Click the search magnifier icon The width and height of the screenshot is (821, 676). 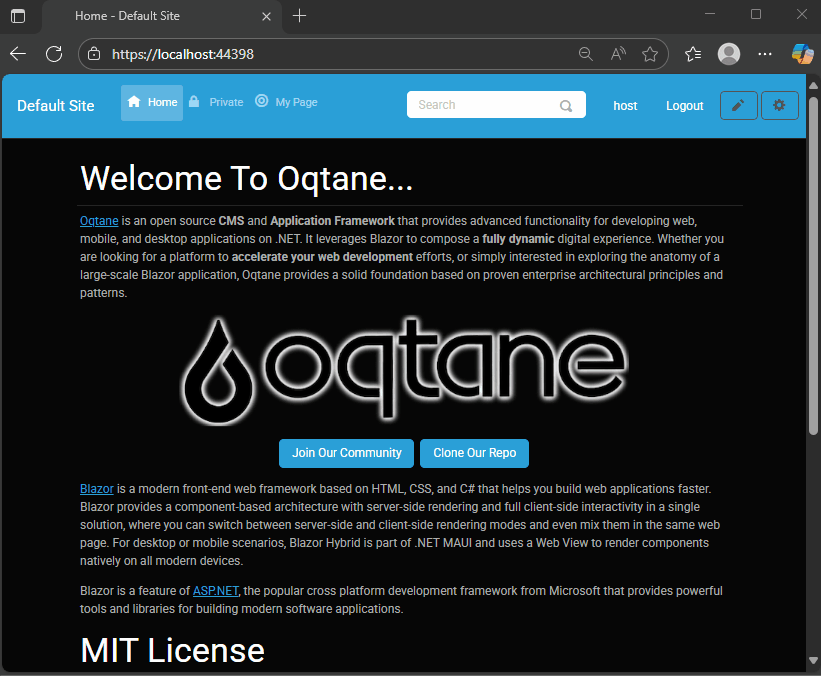(566, 105)
